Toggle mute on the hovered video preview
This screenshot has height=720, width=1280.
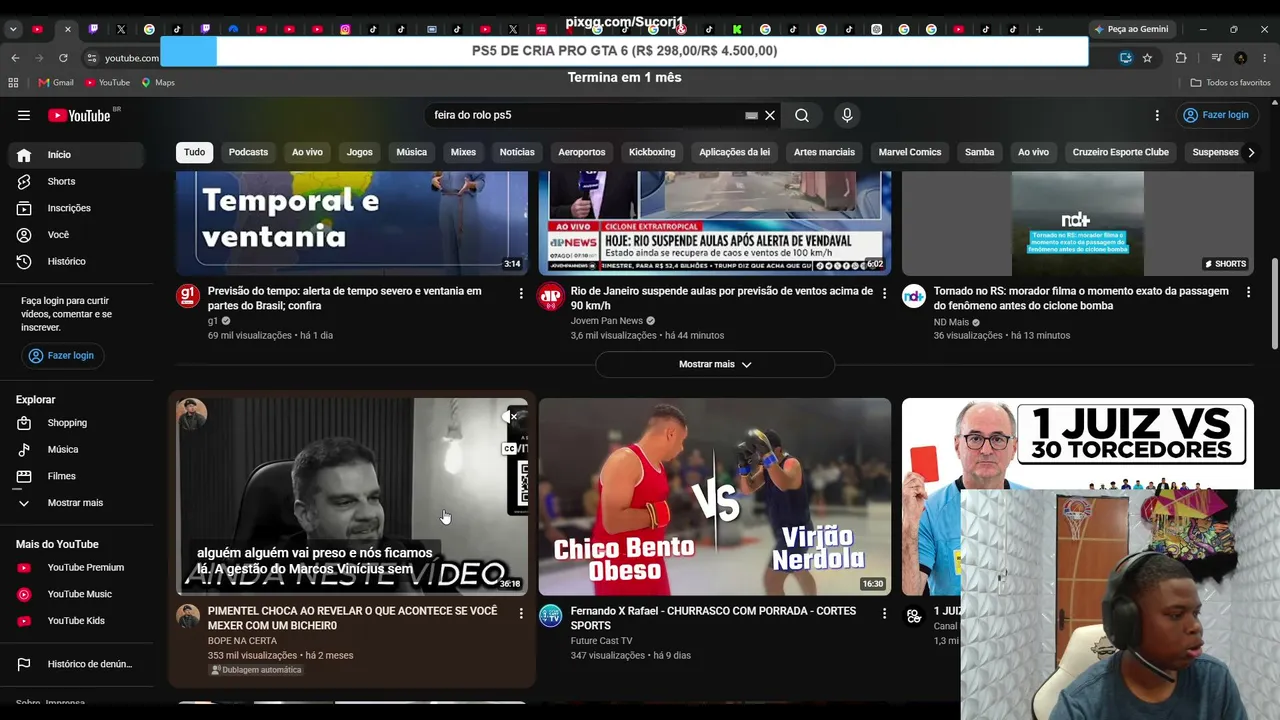[x=511, y=416]
